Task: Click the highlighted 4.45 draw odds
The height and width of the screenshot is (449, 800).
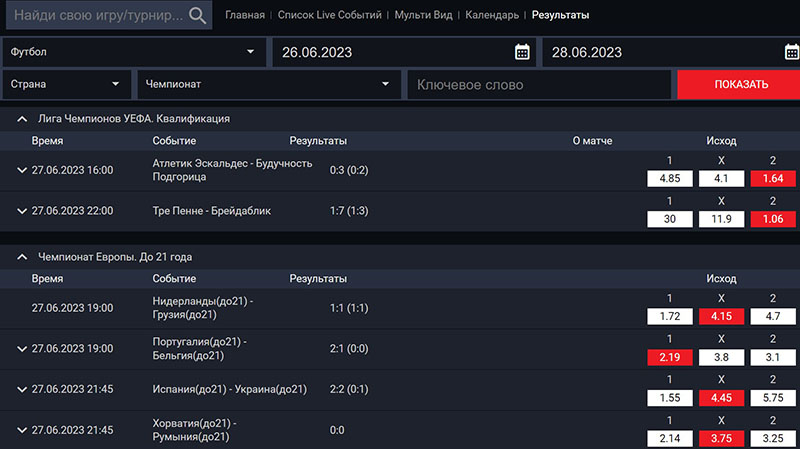Action: [x=721, y=397]
